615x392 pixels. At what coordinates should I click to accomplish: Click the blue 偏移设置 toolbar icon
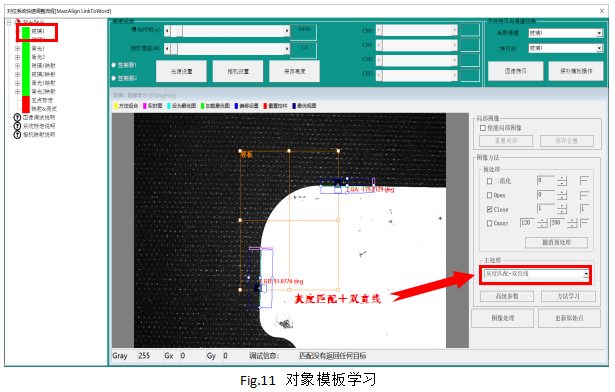237,106
